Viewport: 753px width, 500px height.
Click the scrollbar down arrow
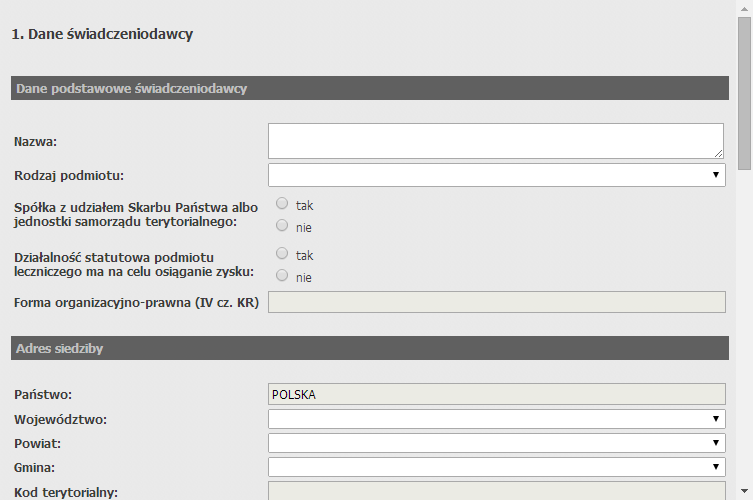(744, 491)
